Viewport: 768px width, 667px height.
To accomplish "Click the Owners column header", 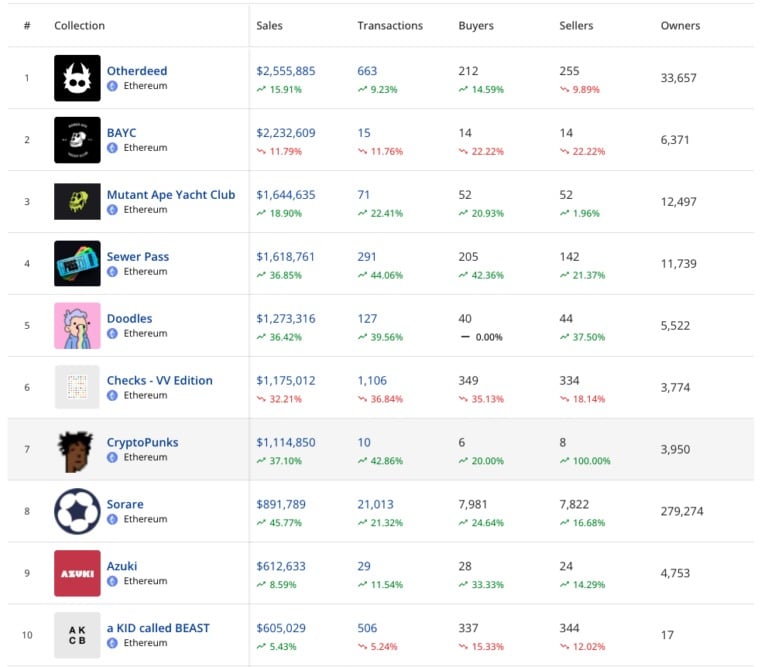I will coord(680,26).
